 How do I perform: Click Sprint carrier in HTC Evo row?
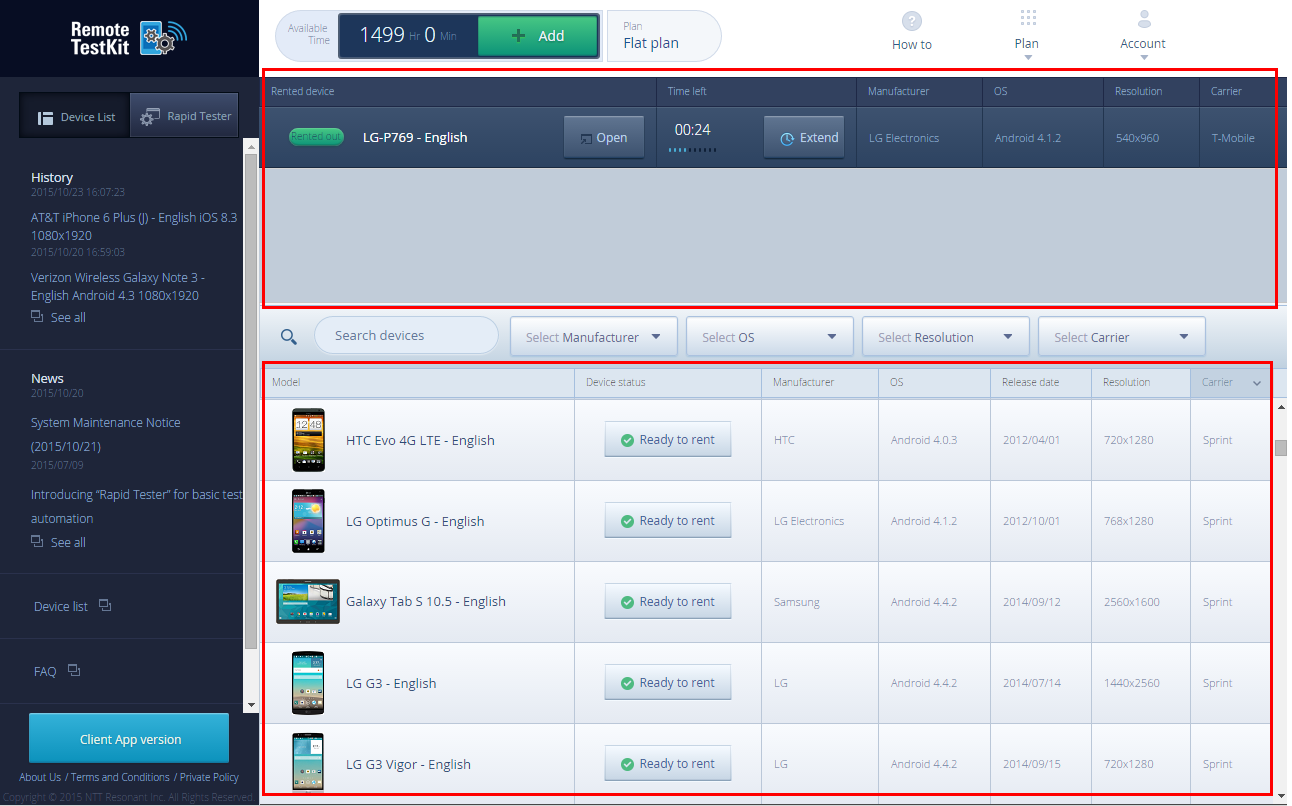tap(1217, 440)
